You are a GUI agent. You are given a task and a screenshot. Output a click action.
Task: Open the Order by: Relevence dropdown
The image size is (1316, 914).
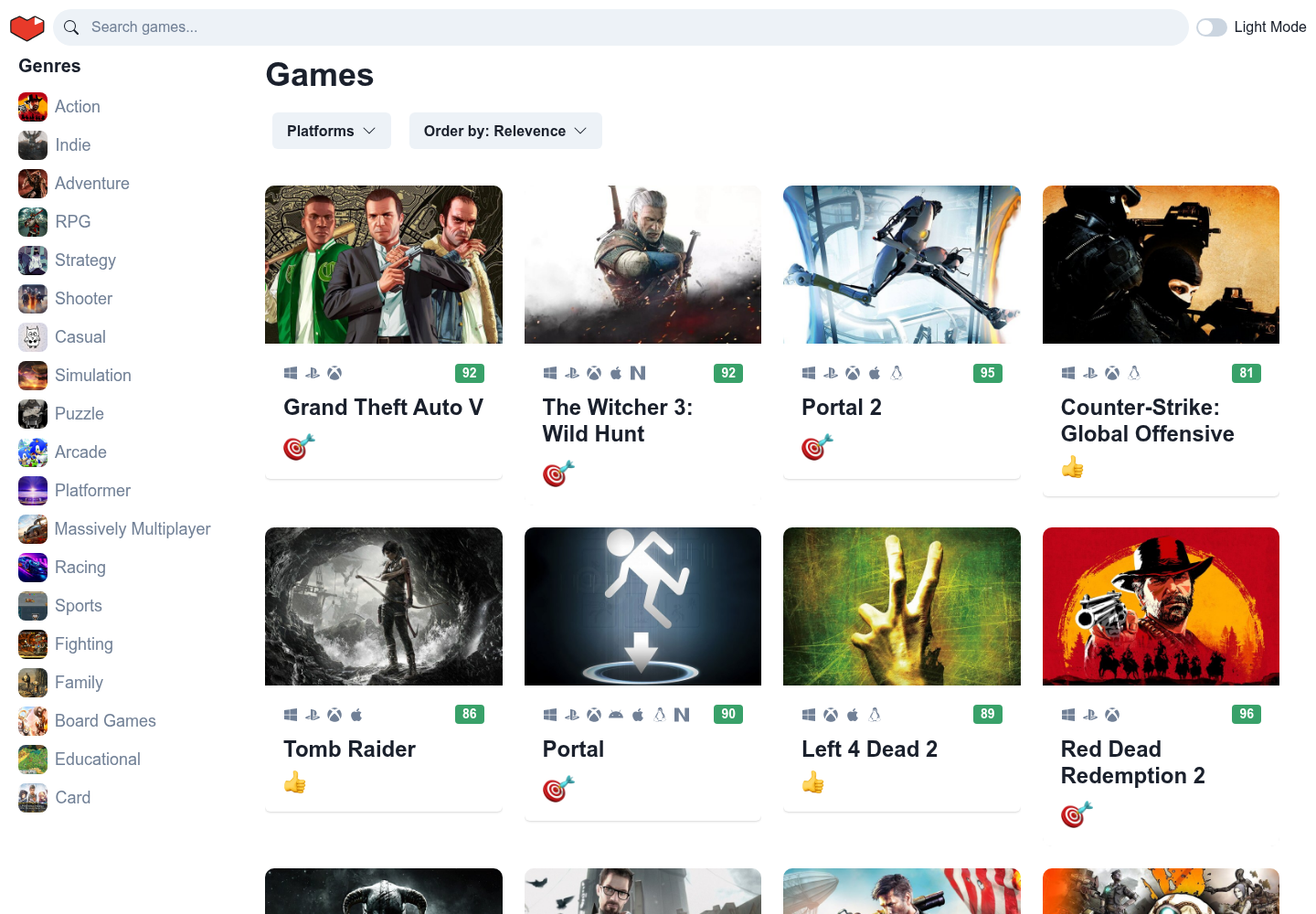pos(505,131)
